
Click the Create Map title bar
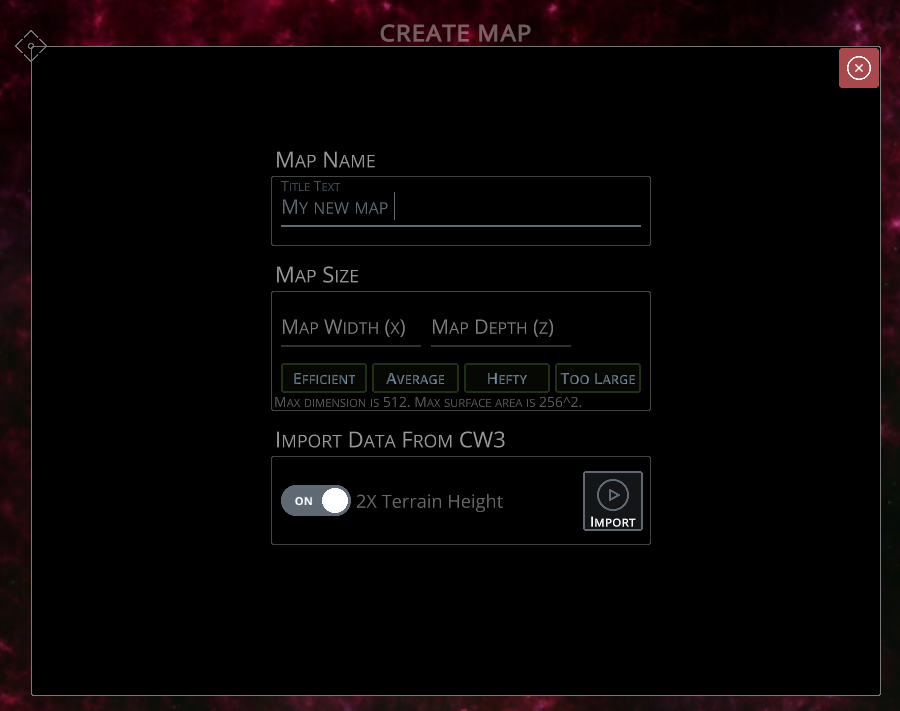[455, 33]
